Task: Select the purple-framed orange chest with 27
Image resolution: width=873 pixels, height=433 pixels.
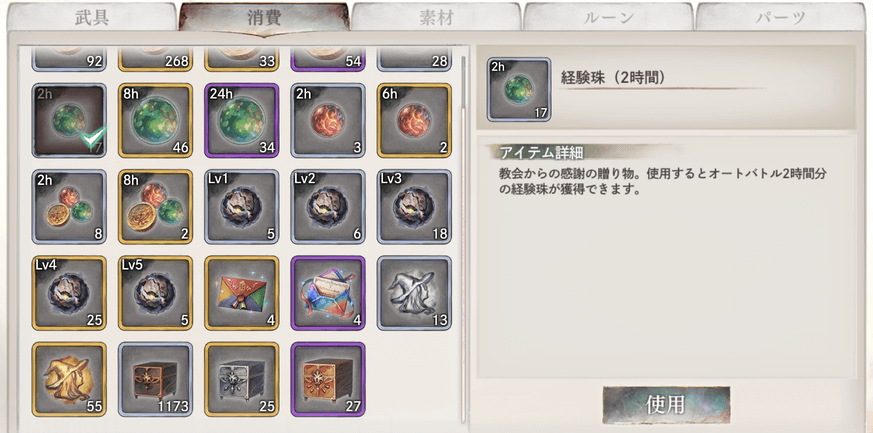Action: (x=328, y=380)
